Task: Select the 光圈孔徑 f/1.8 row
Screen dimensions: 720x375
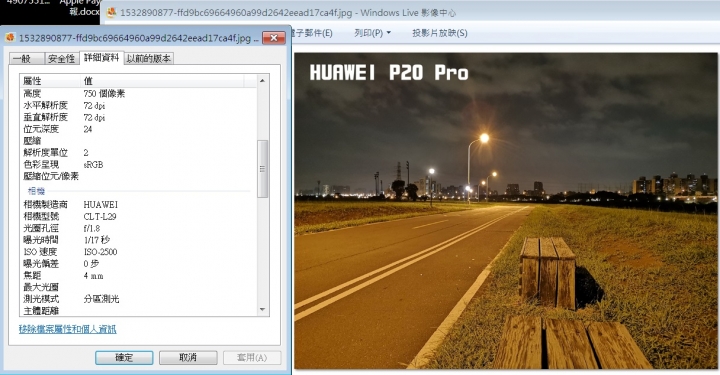Action: point(138,228)
